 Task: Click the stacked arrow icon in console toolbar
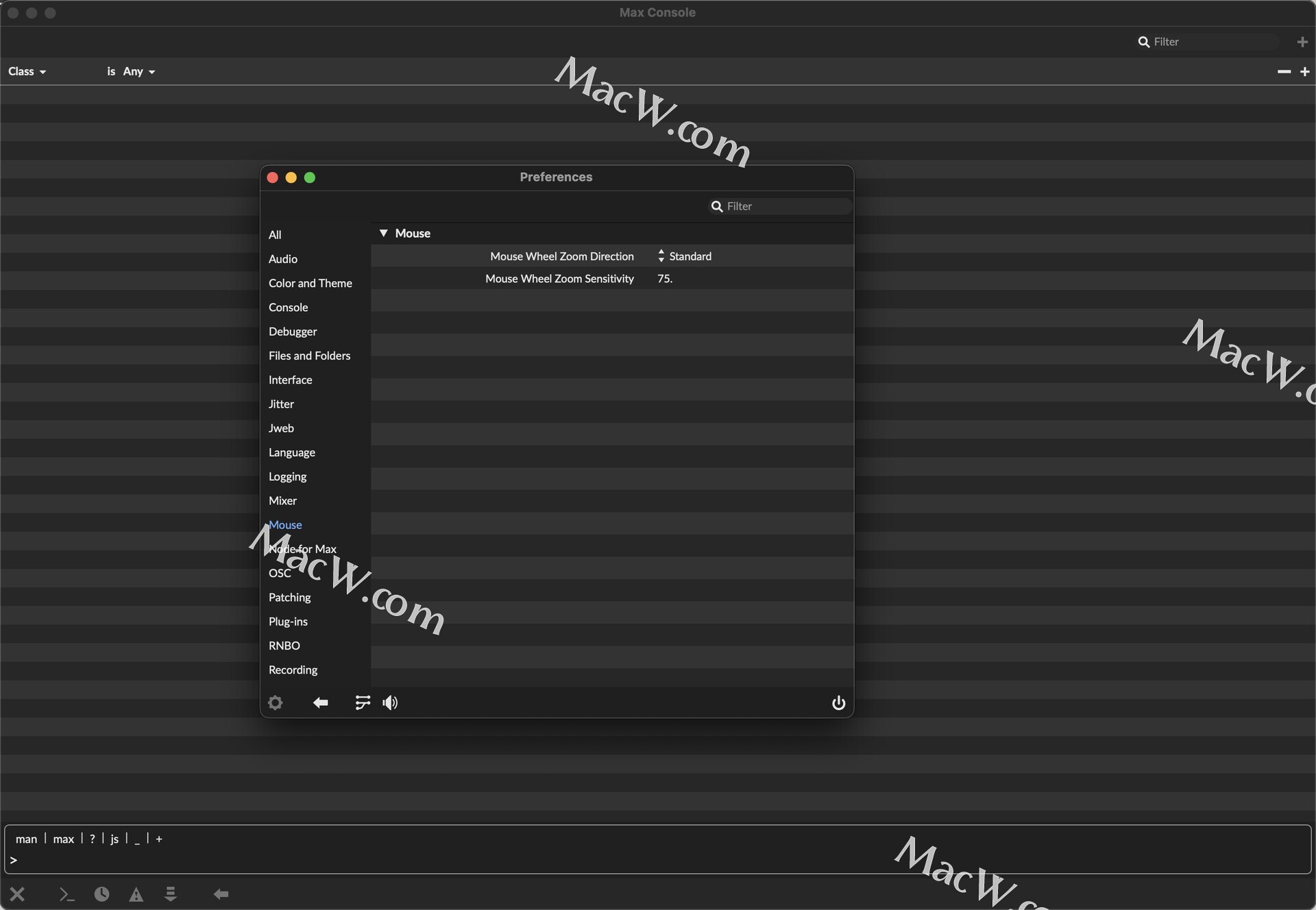[x=171, y=894]
